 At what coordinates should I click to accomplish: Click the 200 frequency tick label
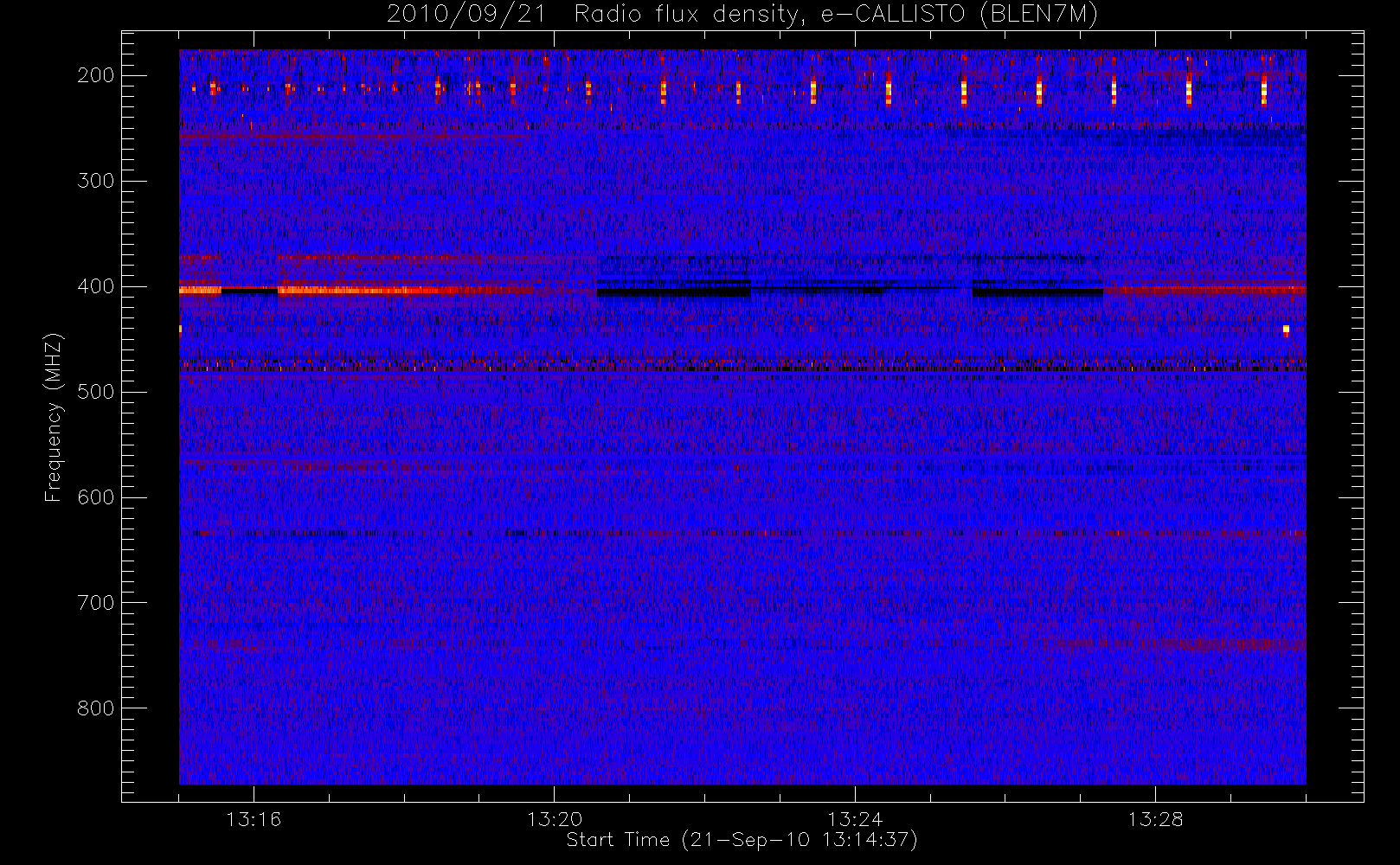coord(95,75)
